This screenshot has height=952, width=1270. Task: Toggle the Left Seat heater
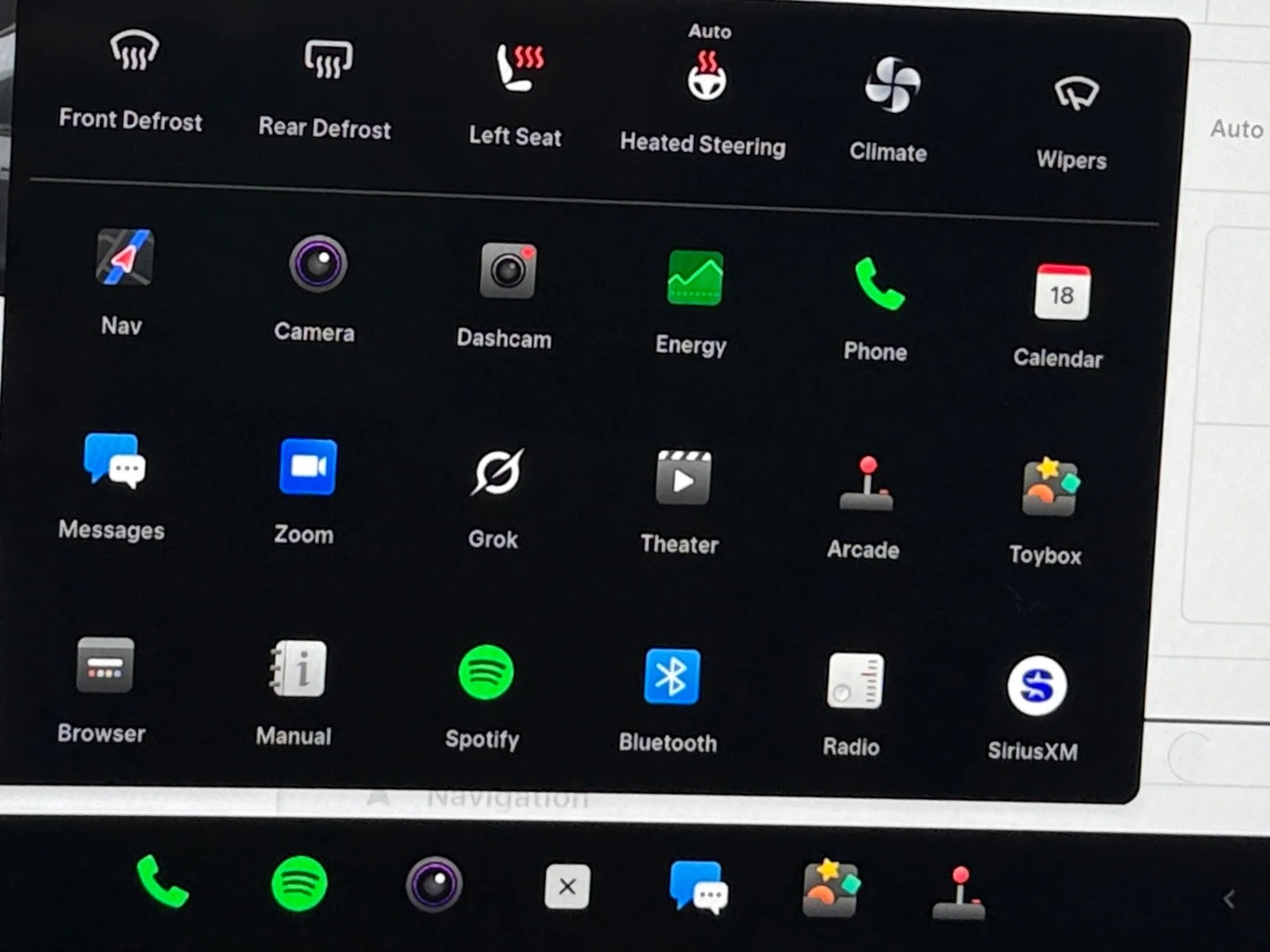(x=518, y=67)
